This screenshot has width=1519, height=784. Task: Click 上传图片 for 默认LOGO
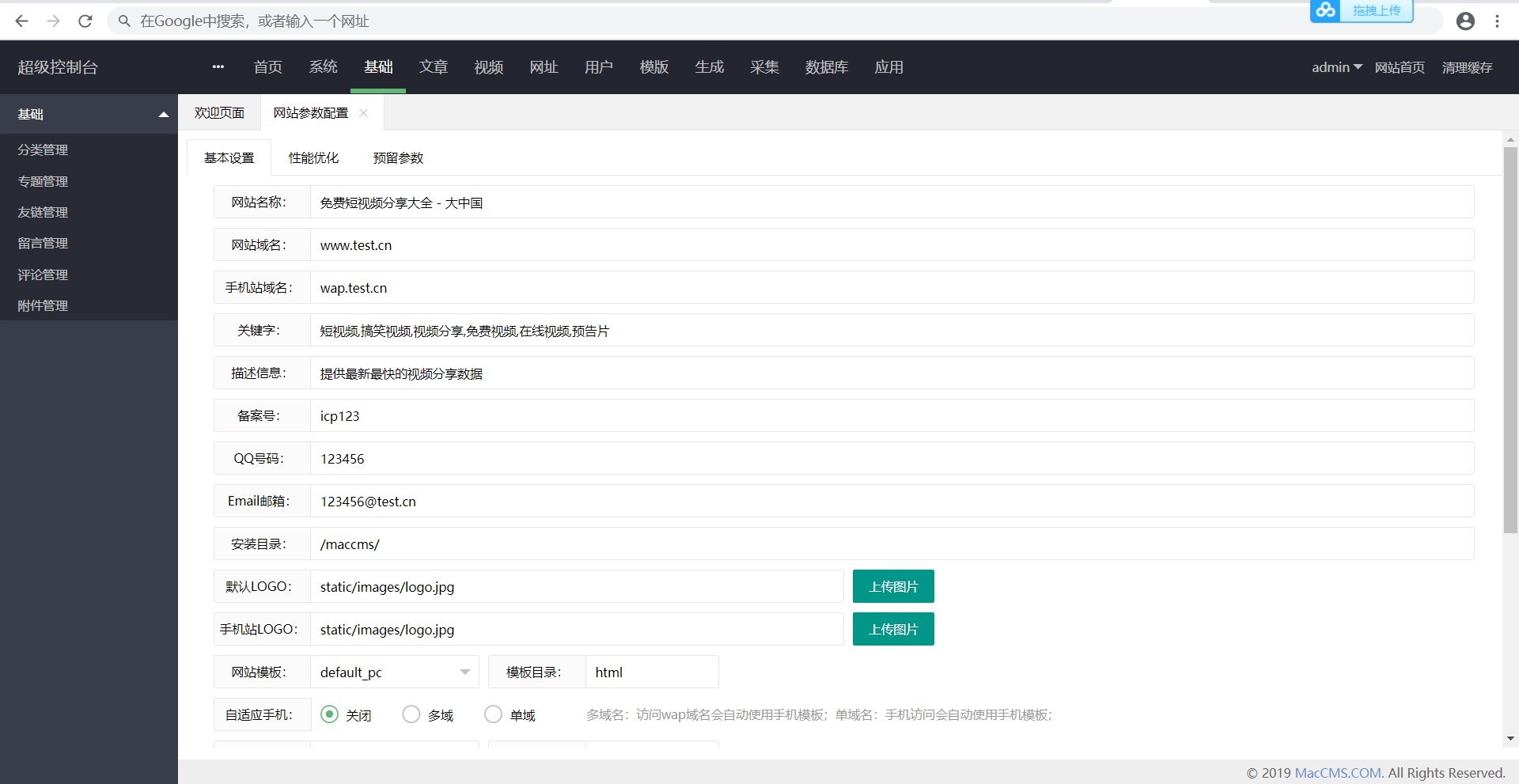(893, 586)
